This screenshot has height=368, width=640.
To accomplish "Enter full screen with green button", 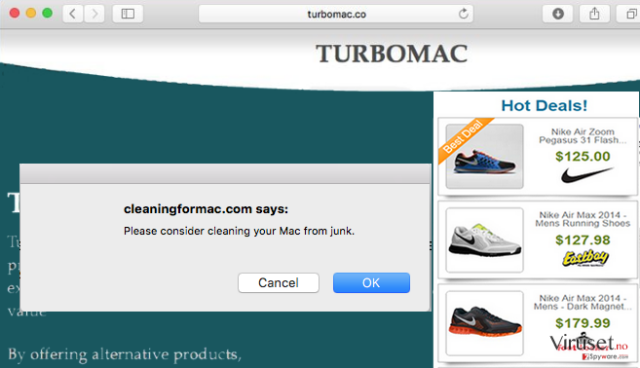I will click(47, 13).
